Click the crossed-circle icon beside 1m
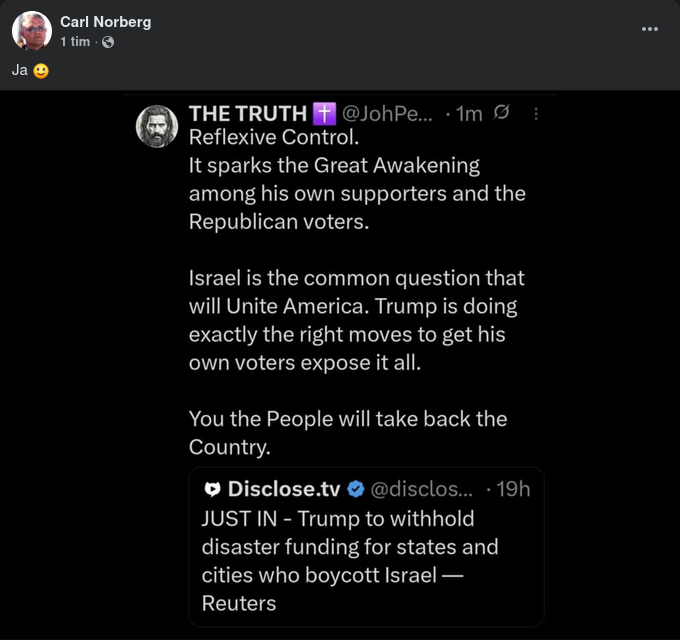This screenshot has width=680, height=640. 502,113
